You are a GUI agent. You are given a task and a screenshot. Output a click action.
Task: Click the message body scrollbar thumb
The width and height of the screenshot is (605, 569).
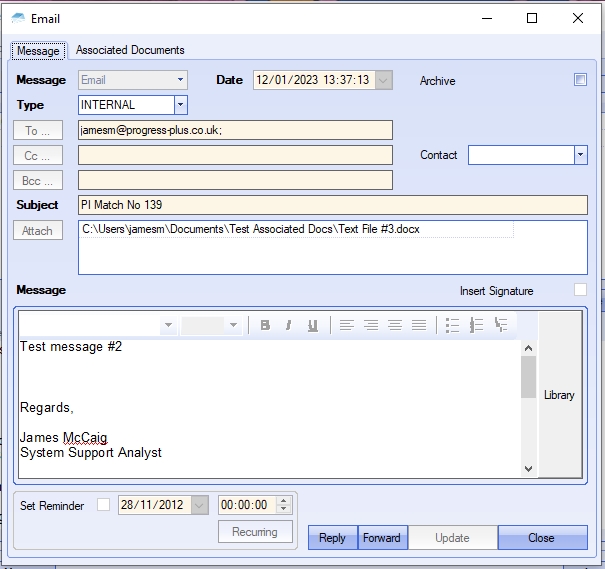[528, 377]
